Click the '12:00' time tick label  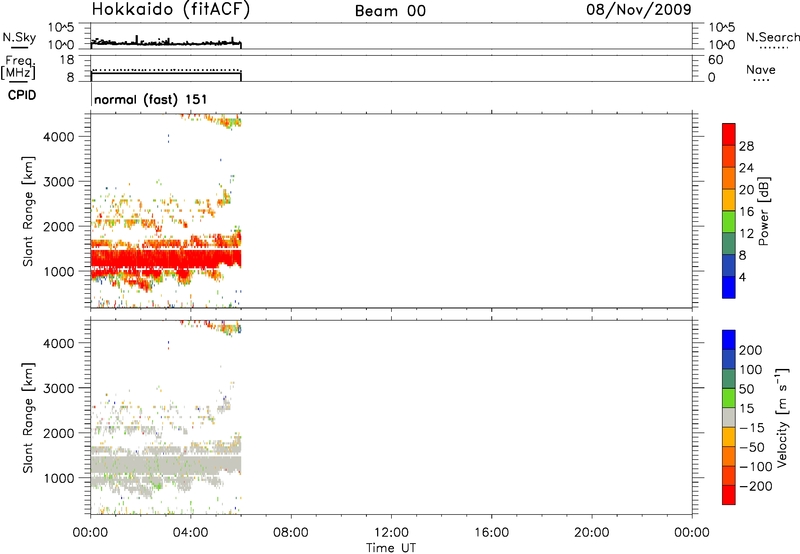click(391, 533)
